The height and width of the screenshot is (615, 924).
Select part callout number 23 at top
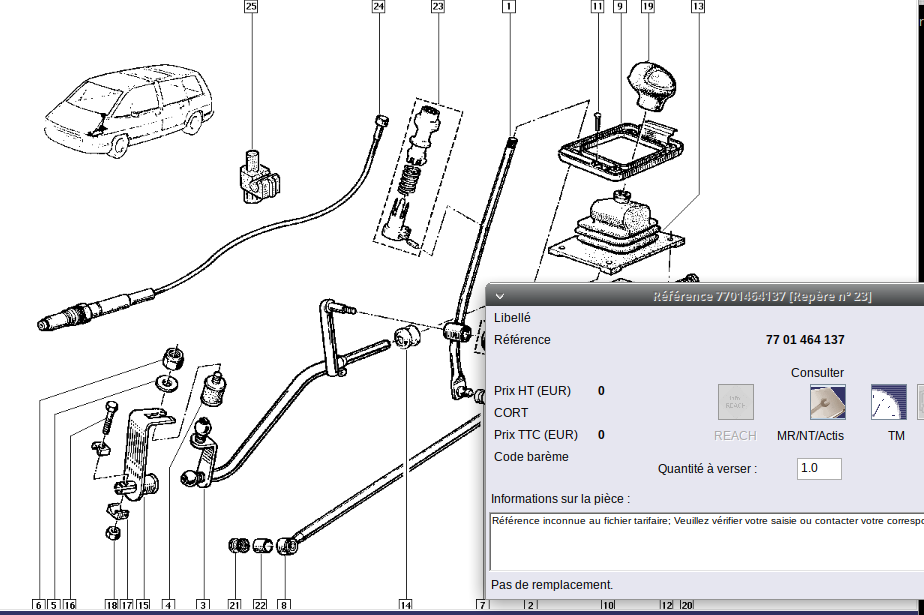click(437, 7)
